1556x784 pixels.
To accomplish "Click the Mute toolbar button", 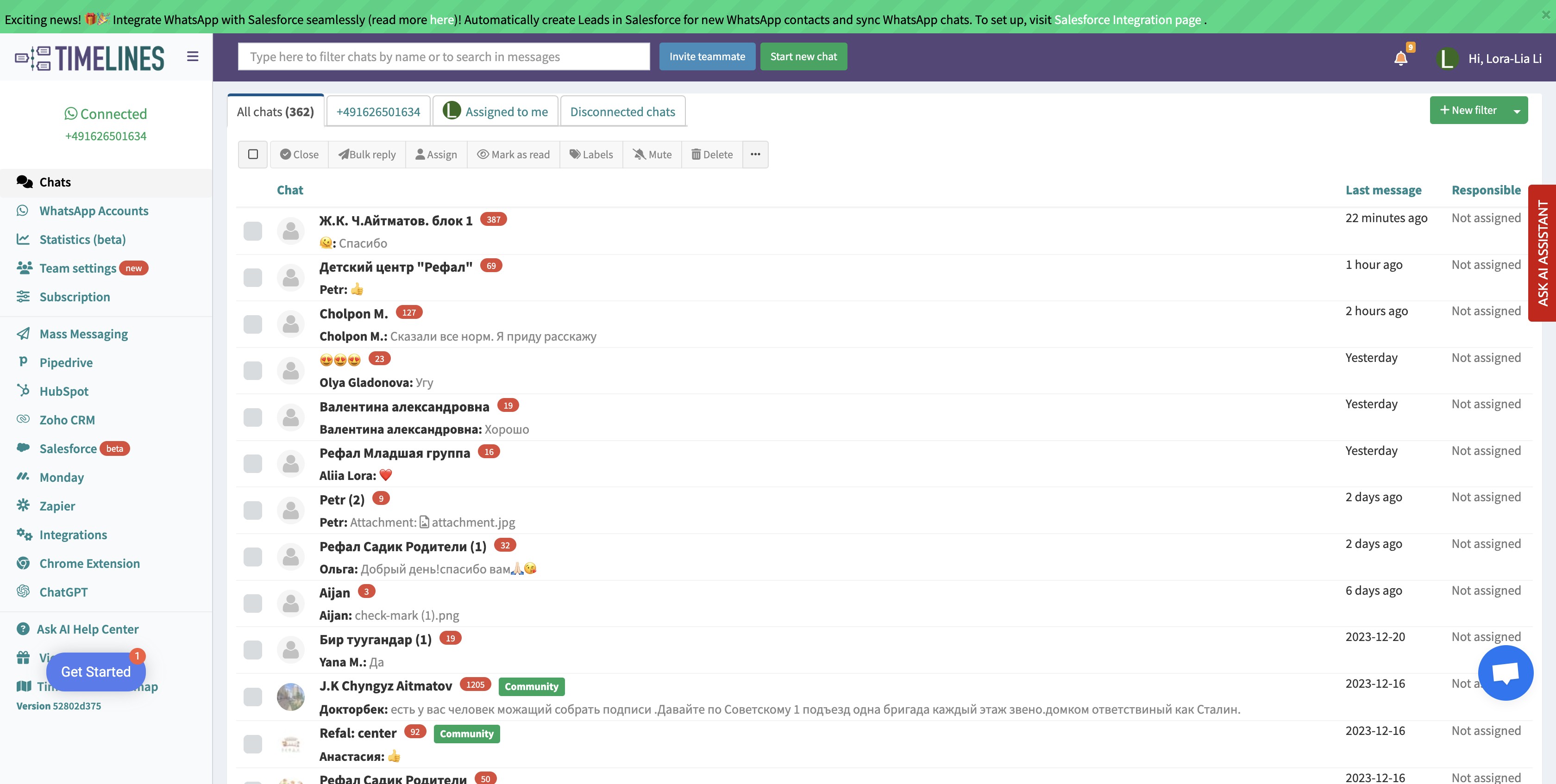I will [x=652, y=155].
